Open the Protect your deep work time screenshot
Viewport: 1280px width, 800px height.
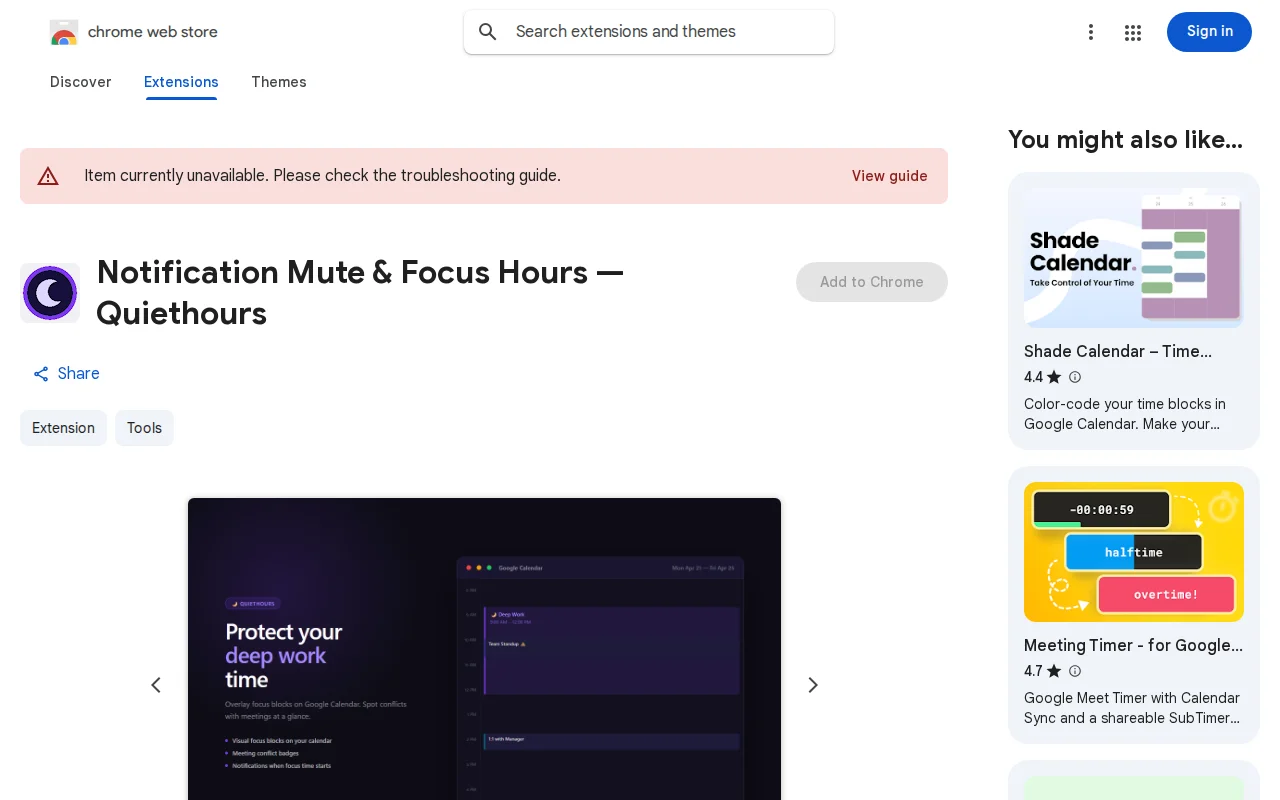[484, 649]
